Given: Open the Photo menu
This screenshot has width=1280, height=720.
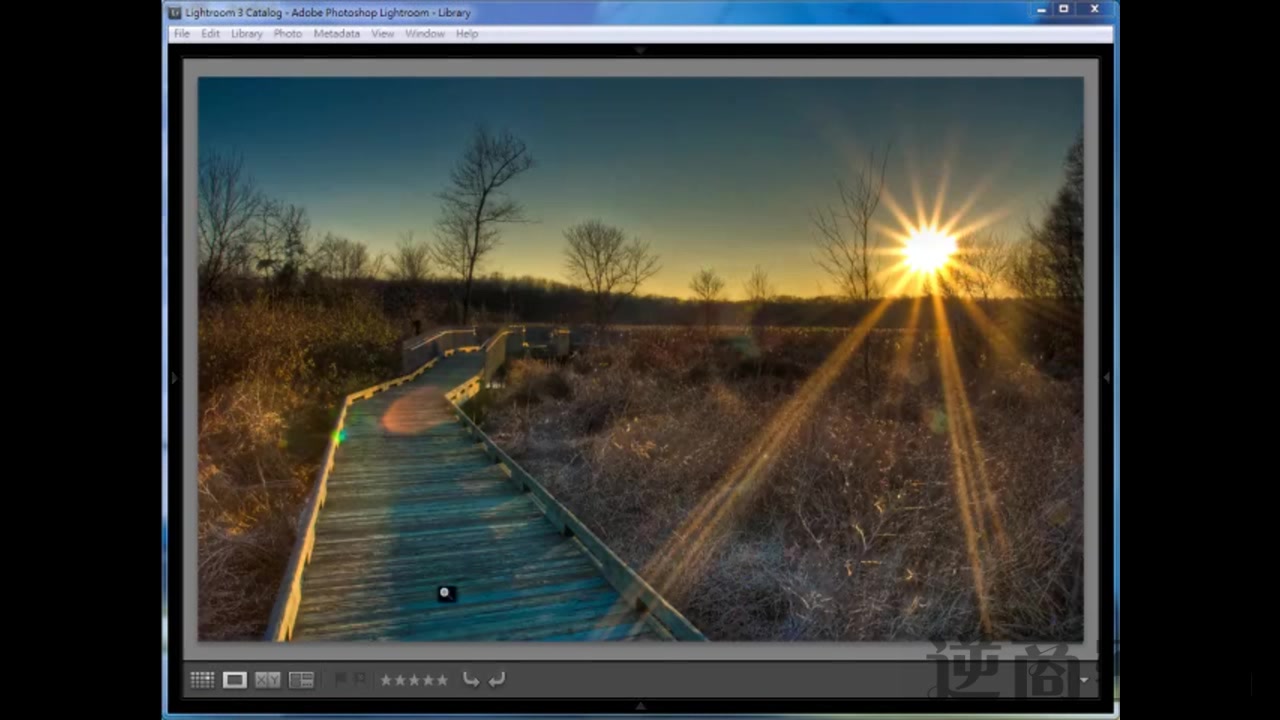Looking at the screenshot, I should [287, 33].
